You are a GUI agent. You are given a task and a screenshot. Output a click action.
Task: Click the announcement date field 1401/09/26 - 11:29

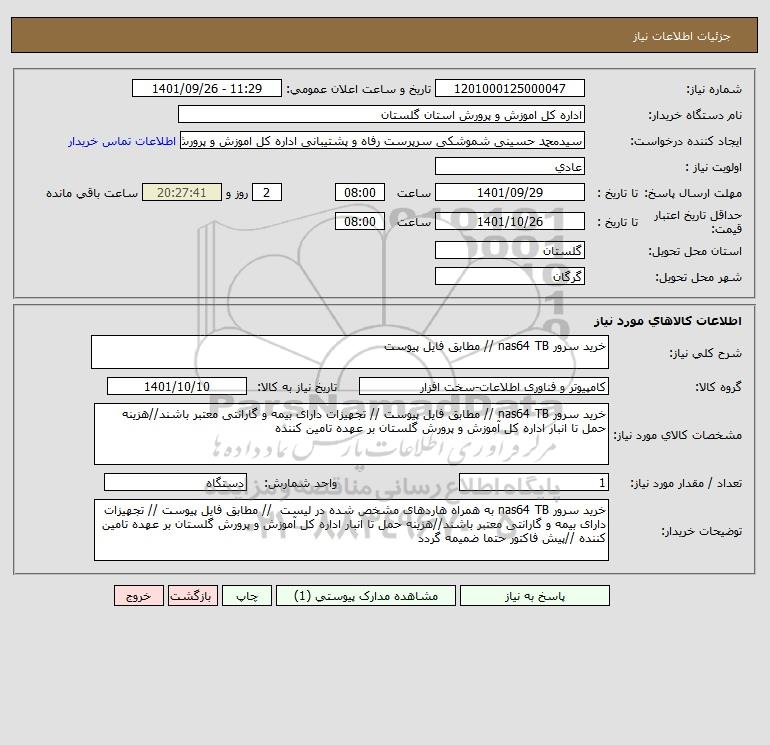pyautogui.click(x=207, y=88)
